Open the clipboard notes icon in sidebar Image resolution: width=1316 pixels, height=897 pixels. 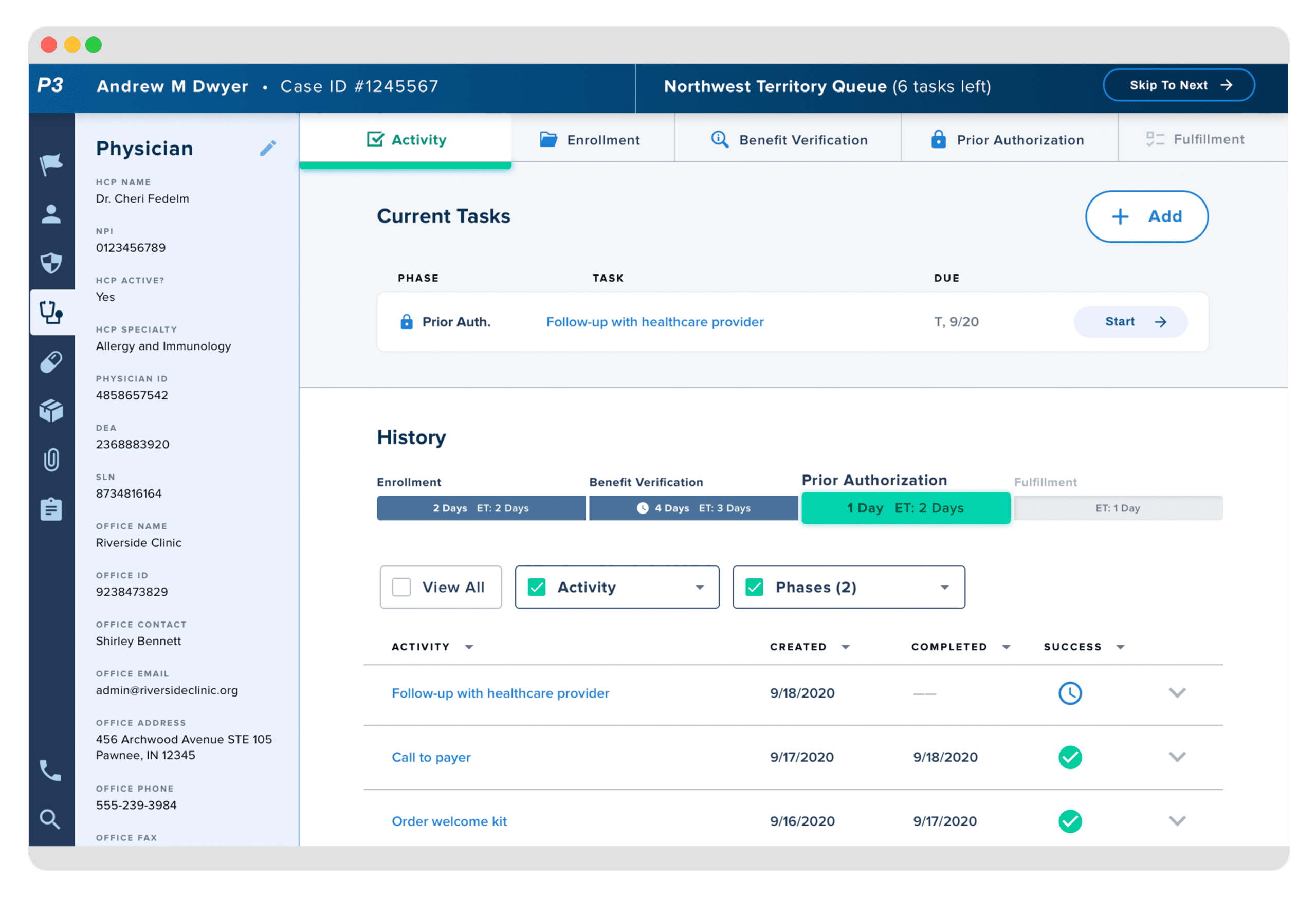point(51,509)
